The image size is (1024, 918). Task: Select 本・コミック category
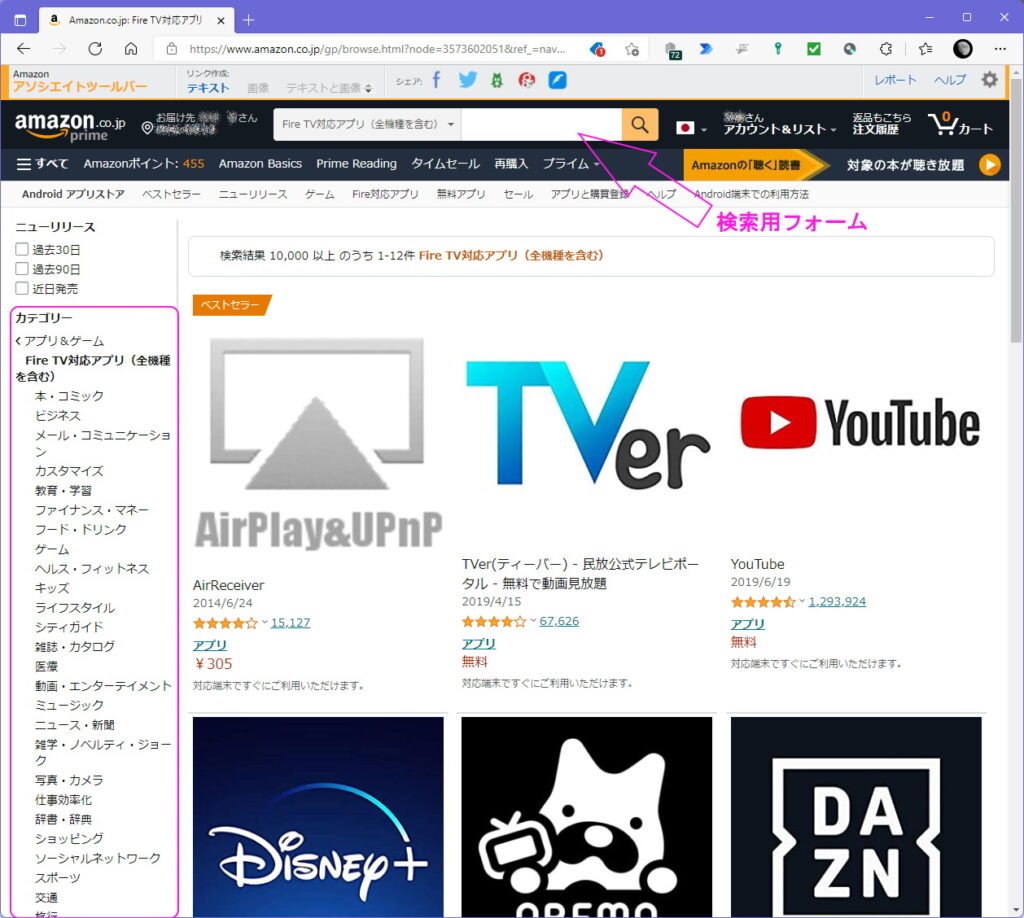(x=69, y=396)
